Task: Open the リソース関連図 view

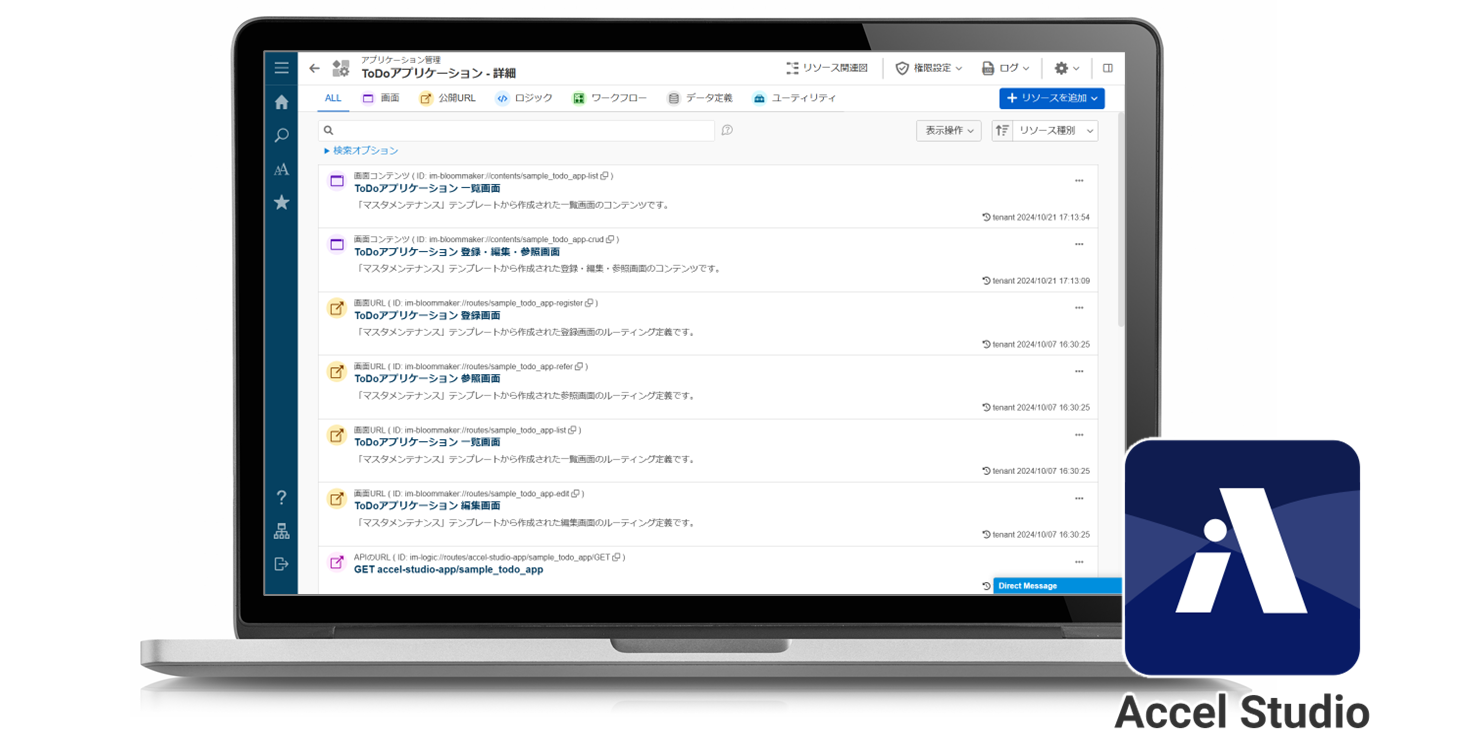Action: click(x=826, y=68)
